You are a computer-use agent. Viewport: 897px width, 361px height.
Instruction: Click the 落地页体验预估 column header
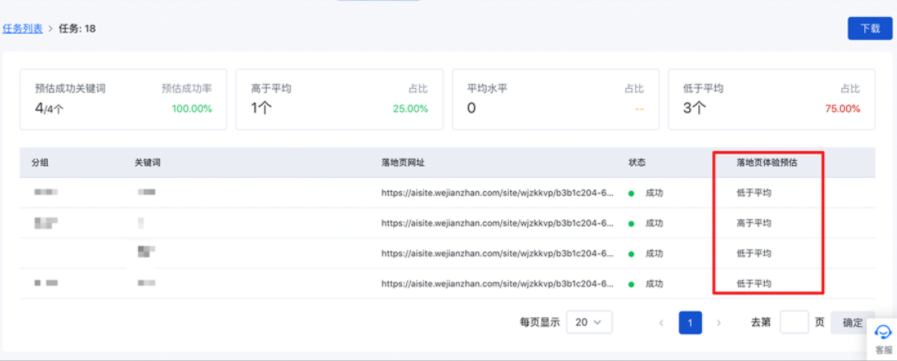pos(767,162)
